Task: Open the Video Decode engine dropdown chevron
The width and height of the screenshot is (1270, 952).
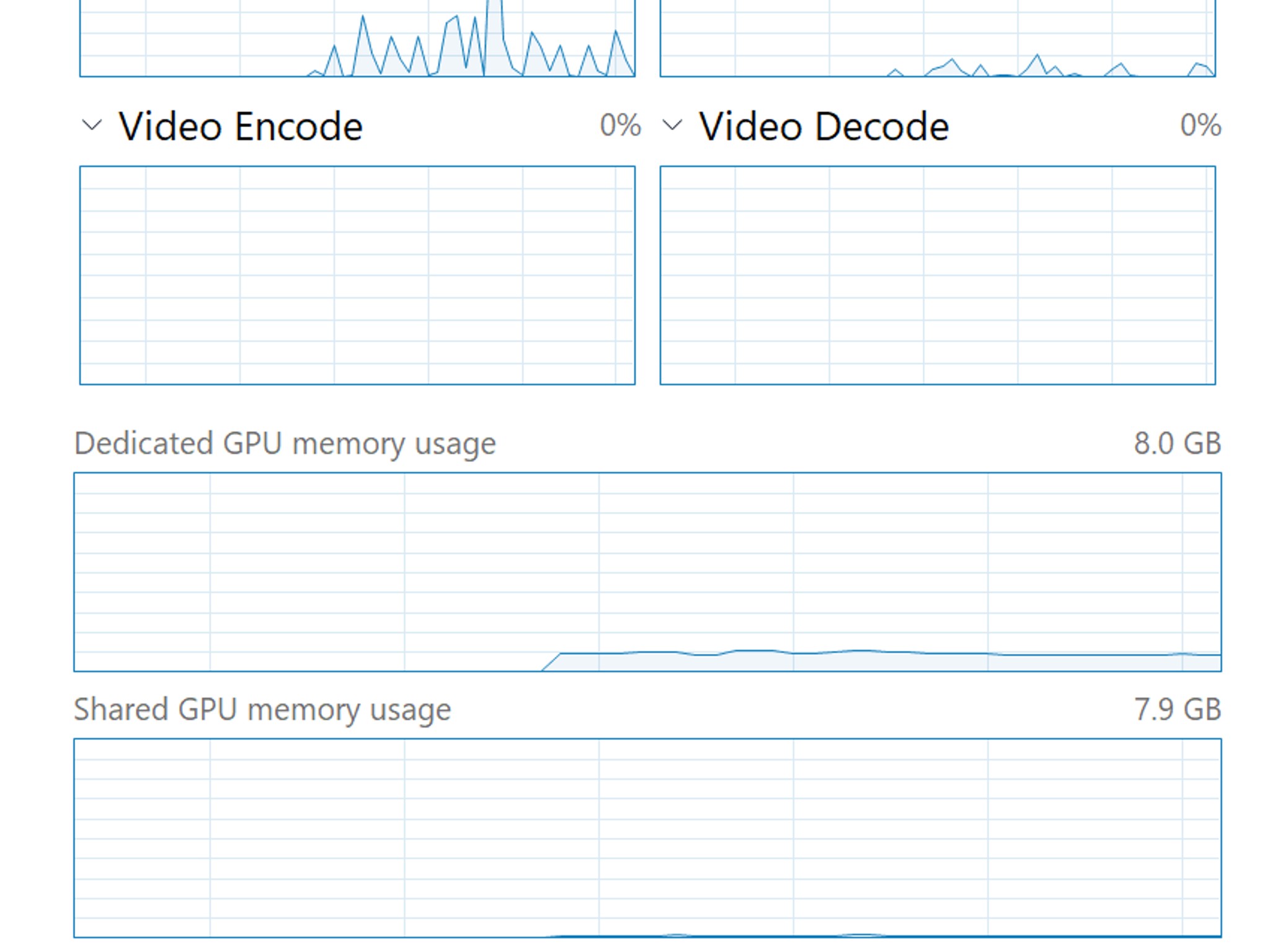Action: click(x=672, y=125)
